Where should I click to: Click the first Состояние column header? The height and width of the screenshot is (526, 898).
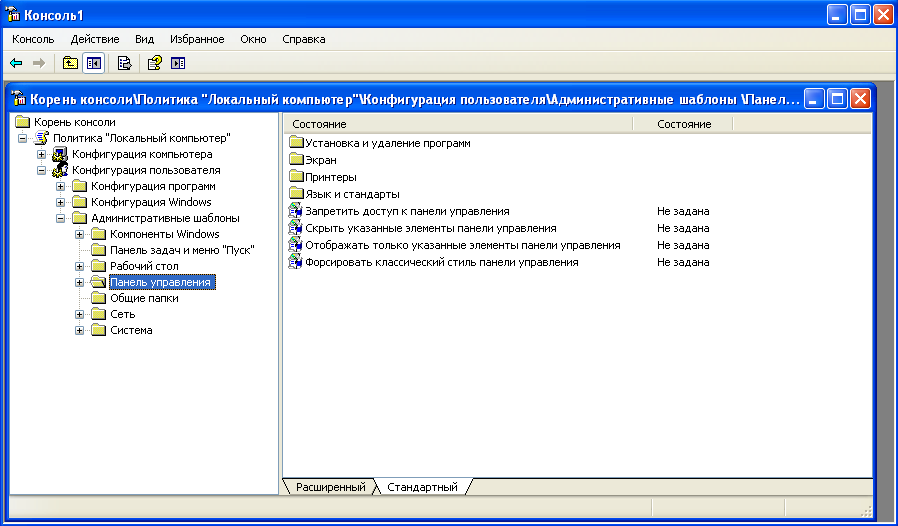[458, 124]
